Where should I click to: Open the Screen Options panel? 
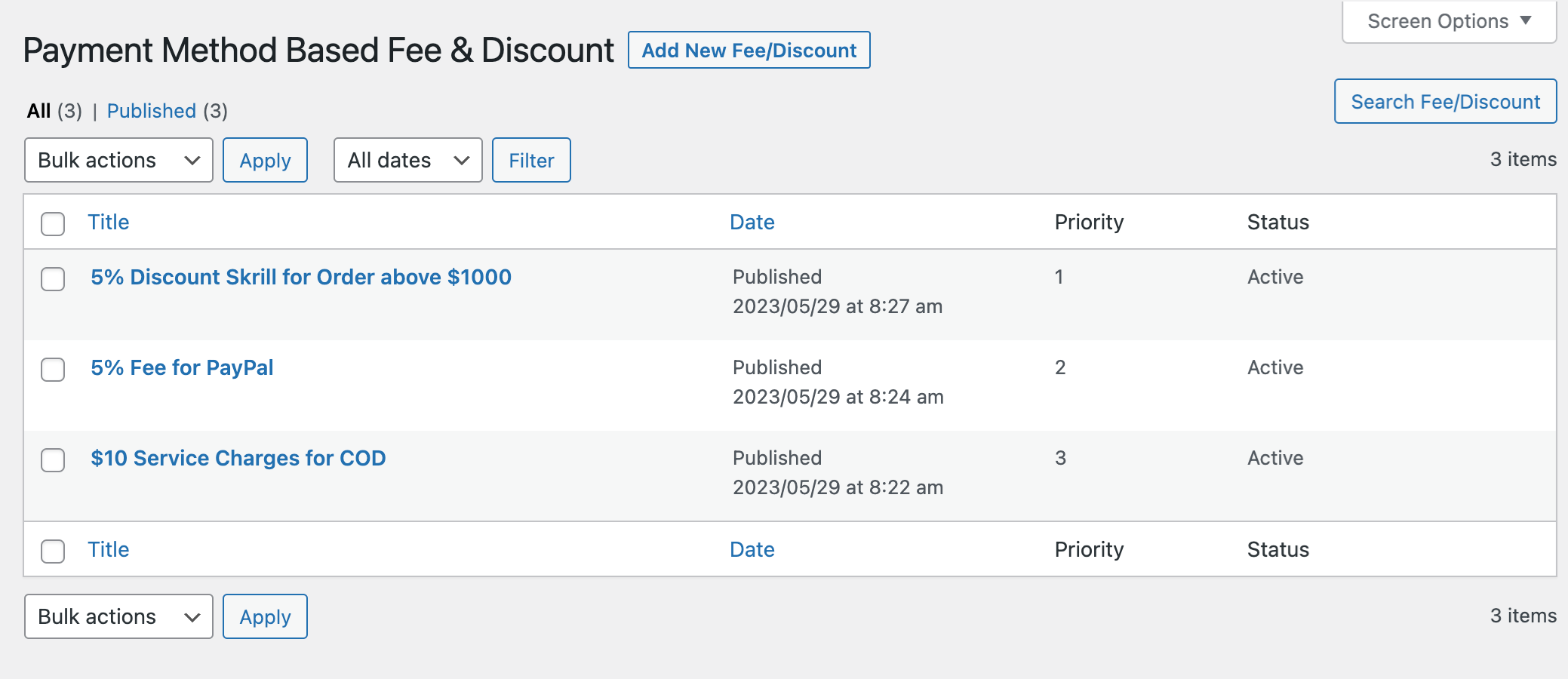1447,20
